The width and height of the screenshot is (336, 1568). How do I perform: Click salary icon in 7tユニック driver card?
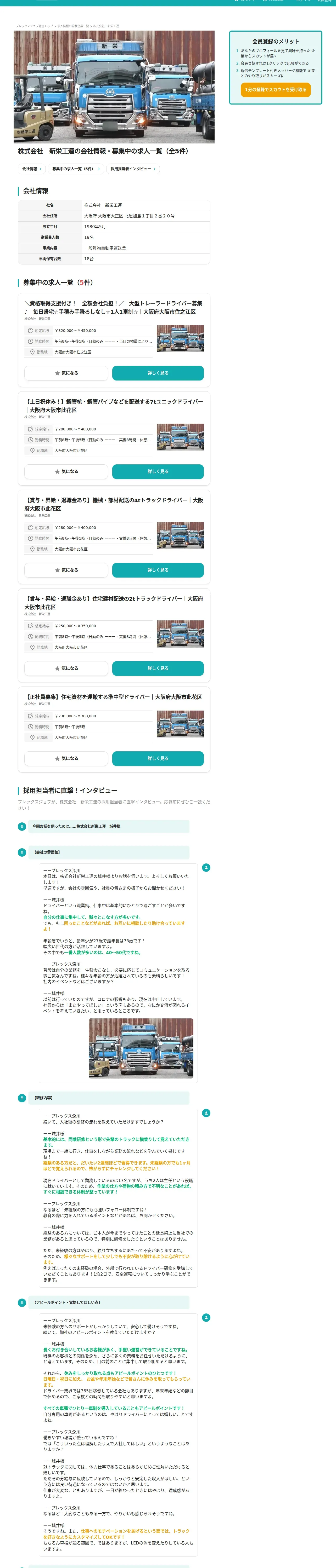(x=31, y=429)
